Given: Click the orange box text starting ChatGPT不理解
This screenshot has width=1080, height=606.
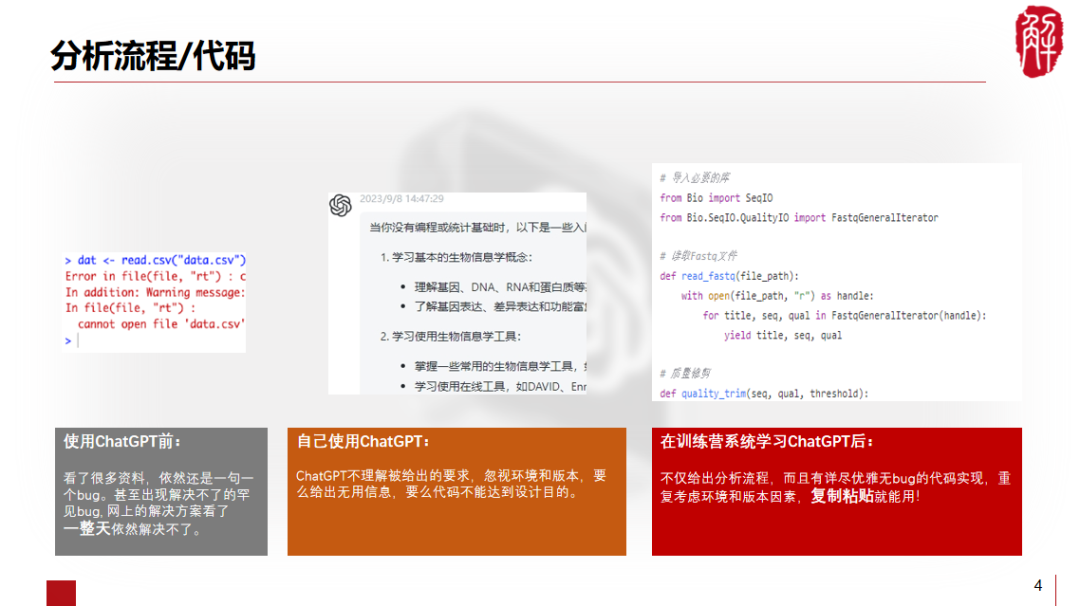Looking at the screenshot, I should pyautogui.click(x=451, y=483).
